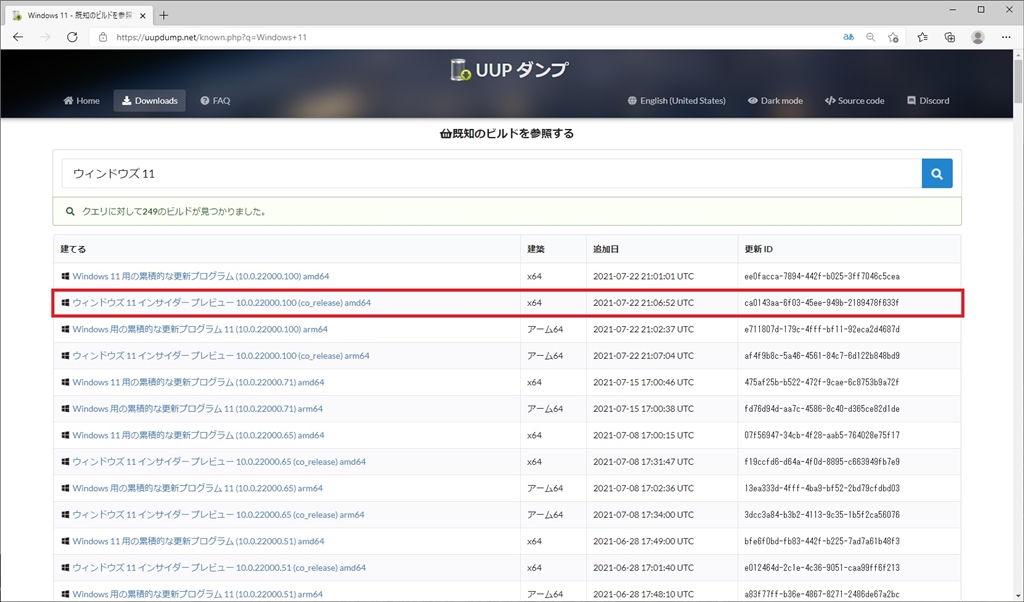Open the Source code link

[854, 101]
